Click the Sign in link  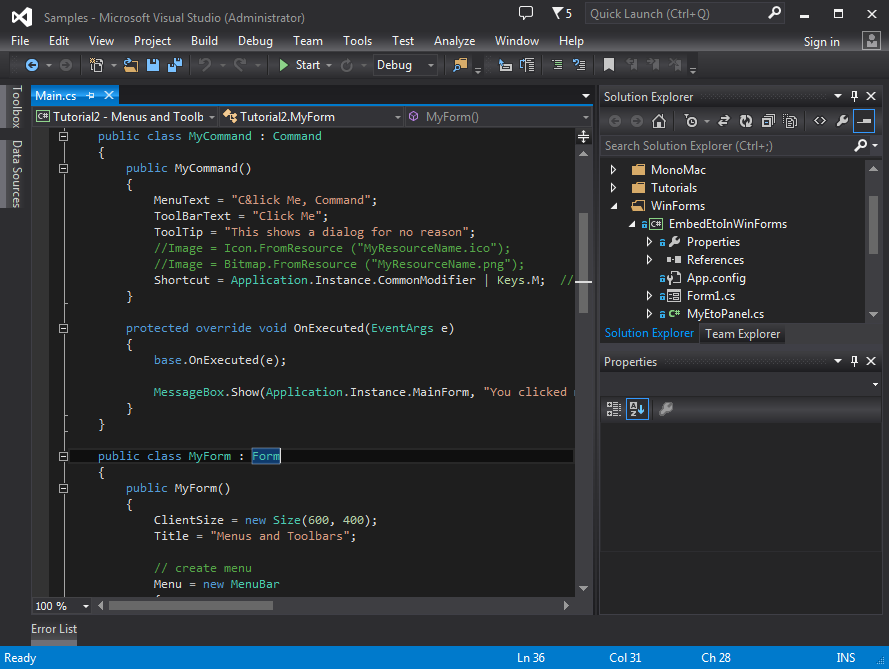pyautogui.click(x=821, y=41)
